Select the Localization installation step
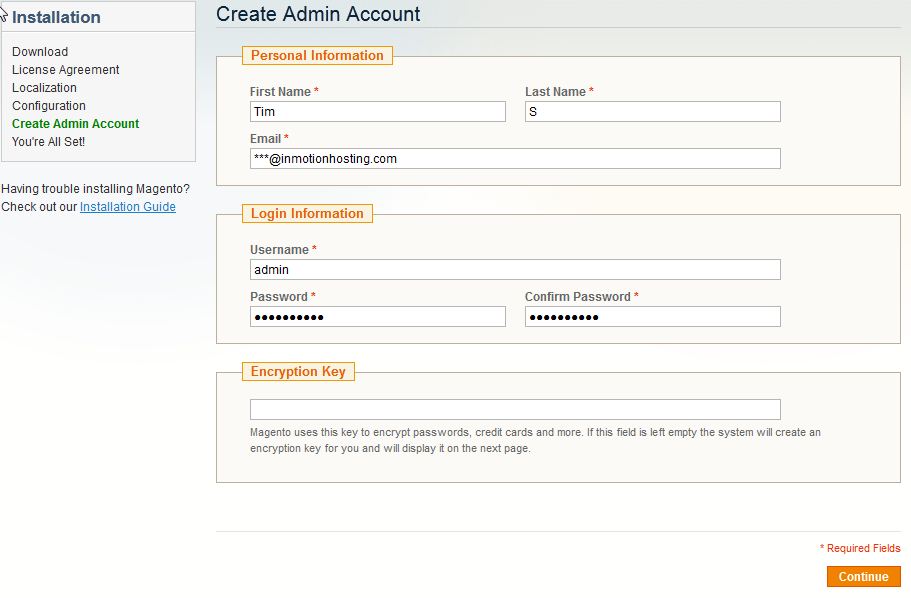This screenshot has width=911, height=598. (x=44, y=88)
